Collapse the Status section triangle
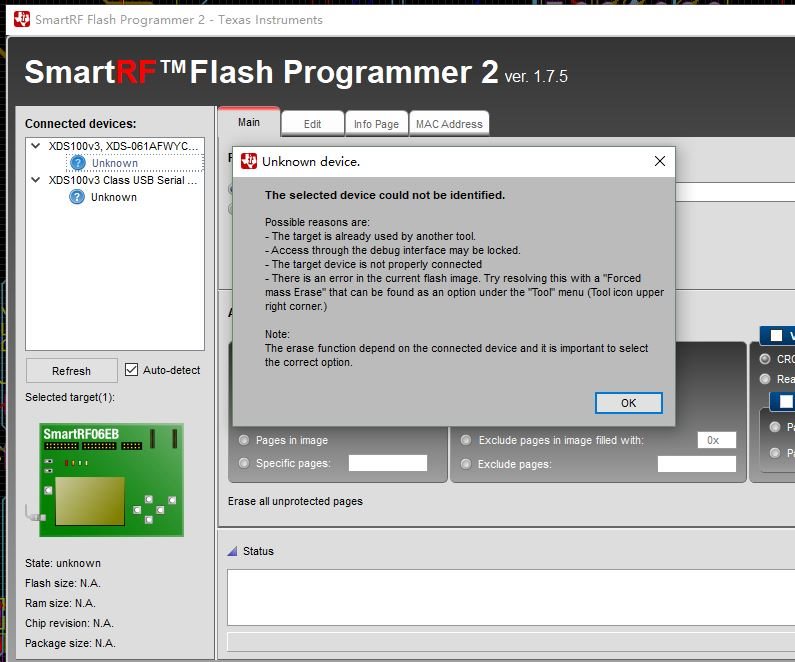 tap(232, 551)
